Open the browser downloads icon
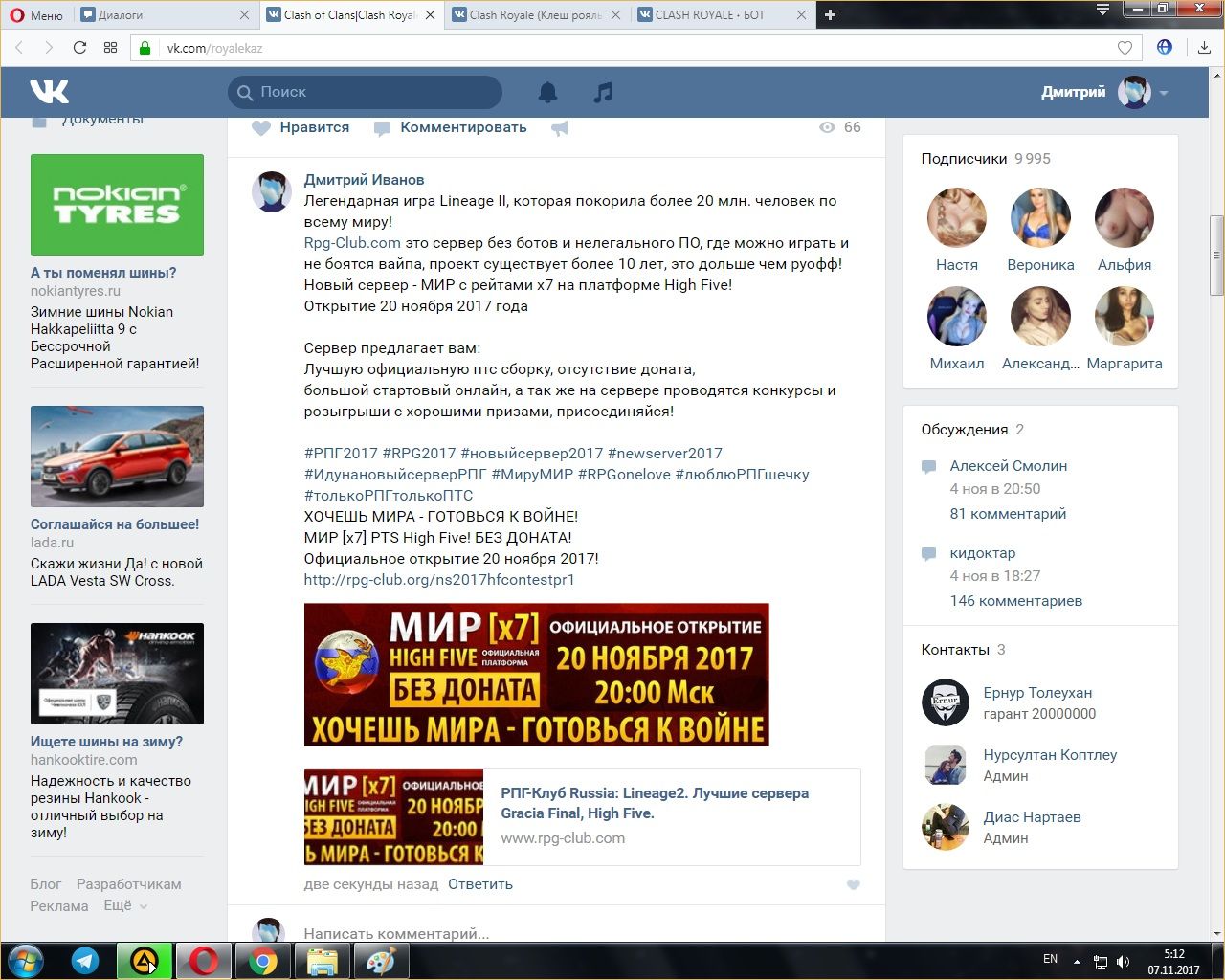Screen dimensions: 1225x980 tap(1204, 48)
